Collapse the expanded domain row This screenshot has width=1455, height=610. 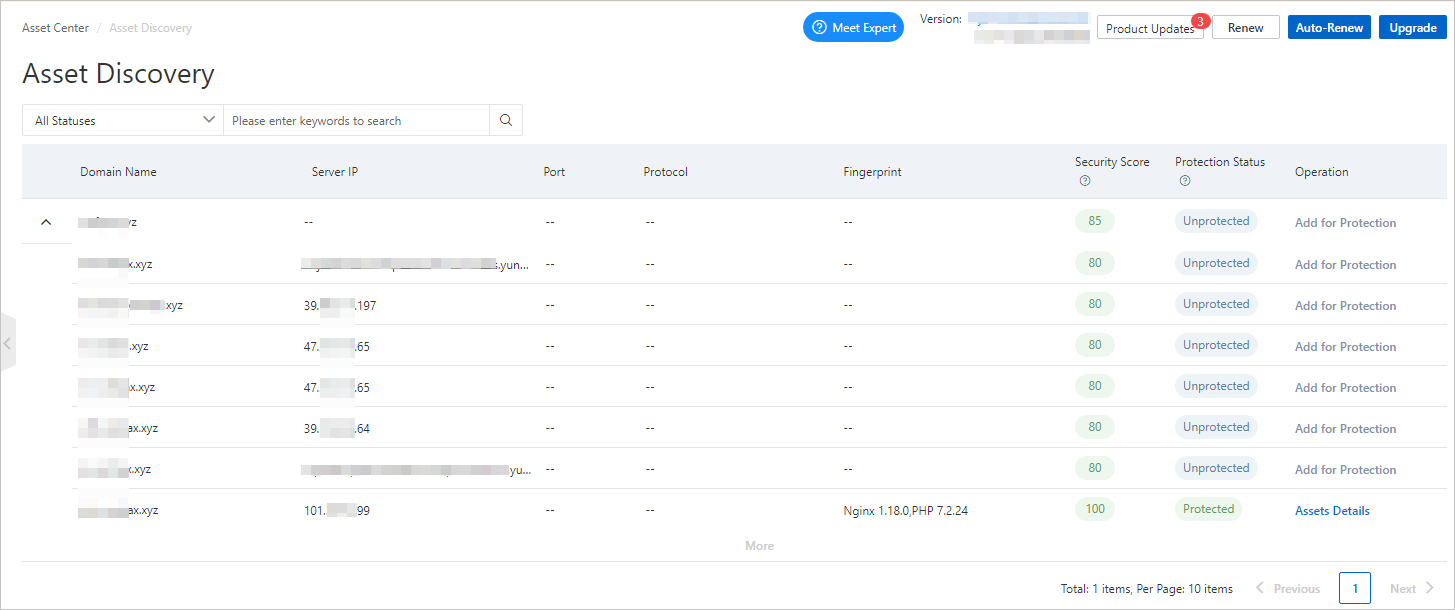tap(46, 222)
